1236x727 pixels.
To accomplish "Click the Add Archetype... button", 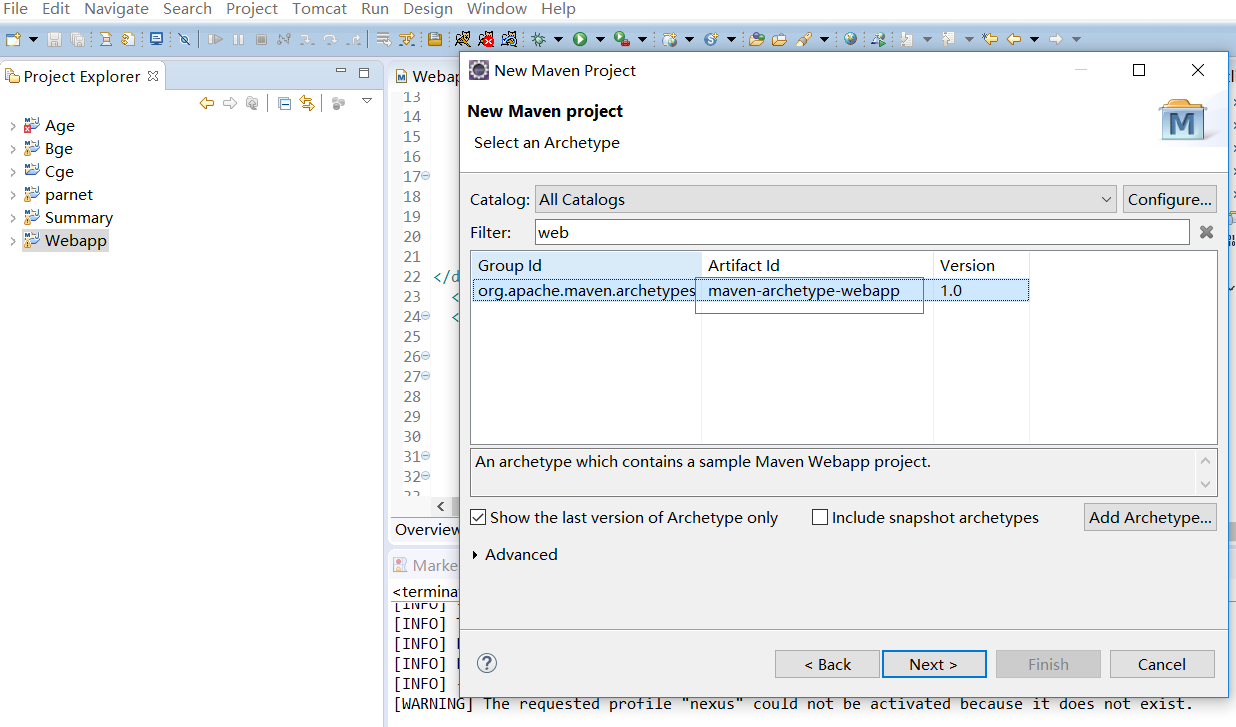I will [1150, 517].
